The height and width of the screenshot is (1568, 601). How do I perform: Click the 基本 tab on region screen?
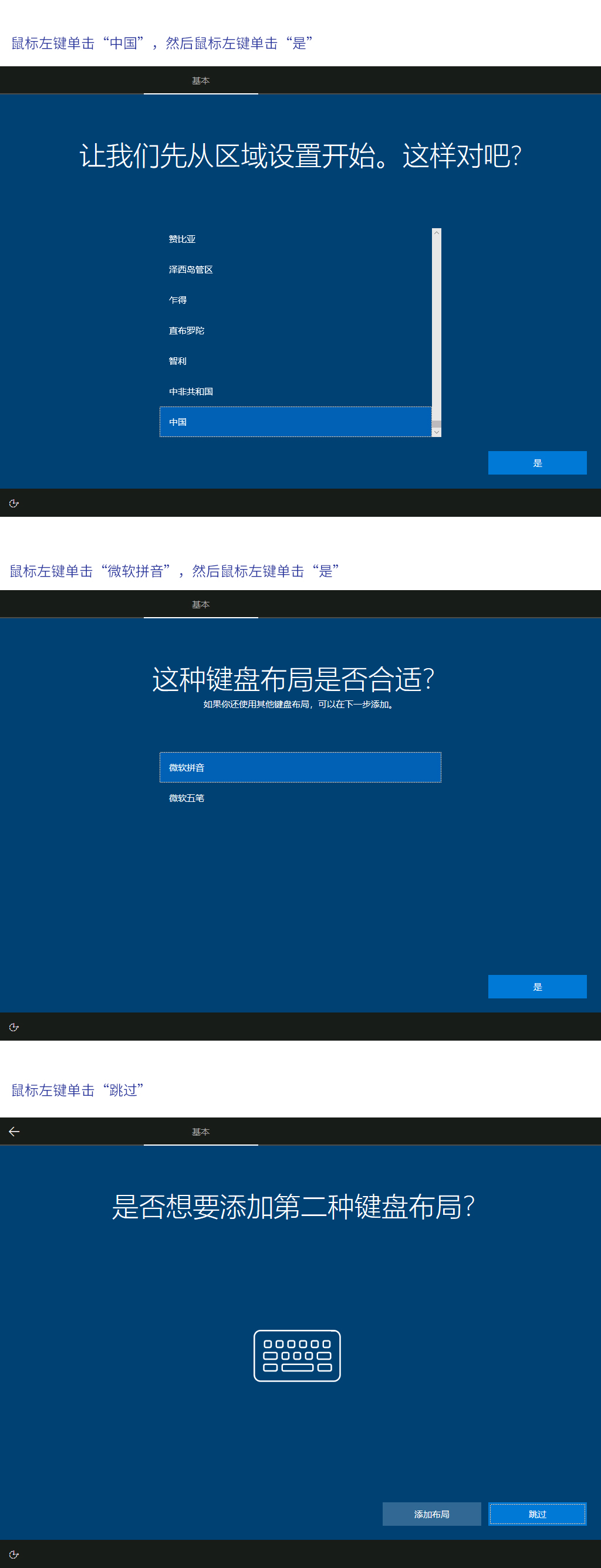(201, 80)
